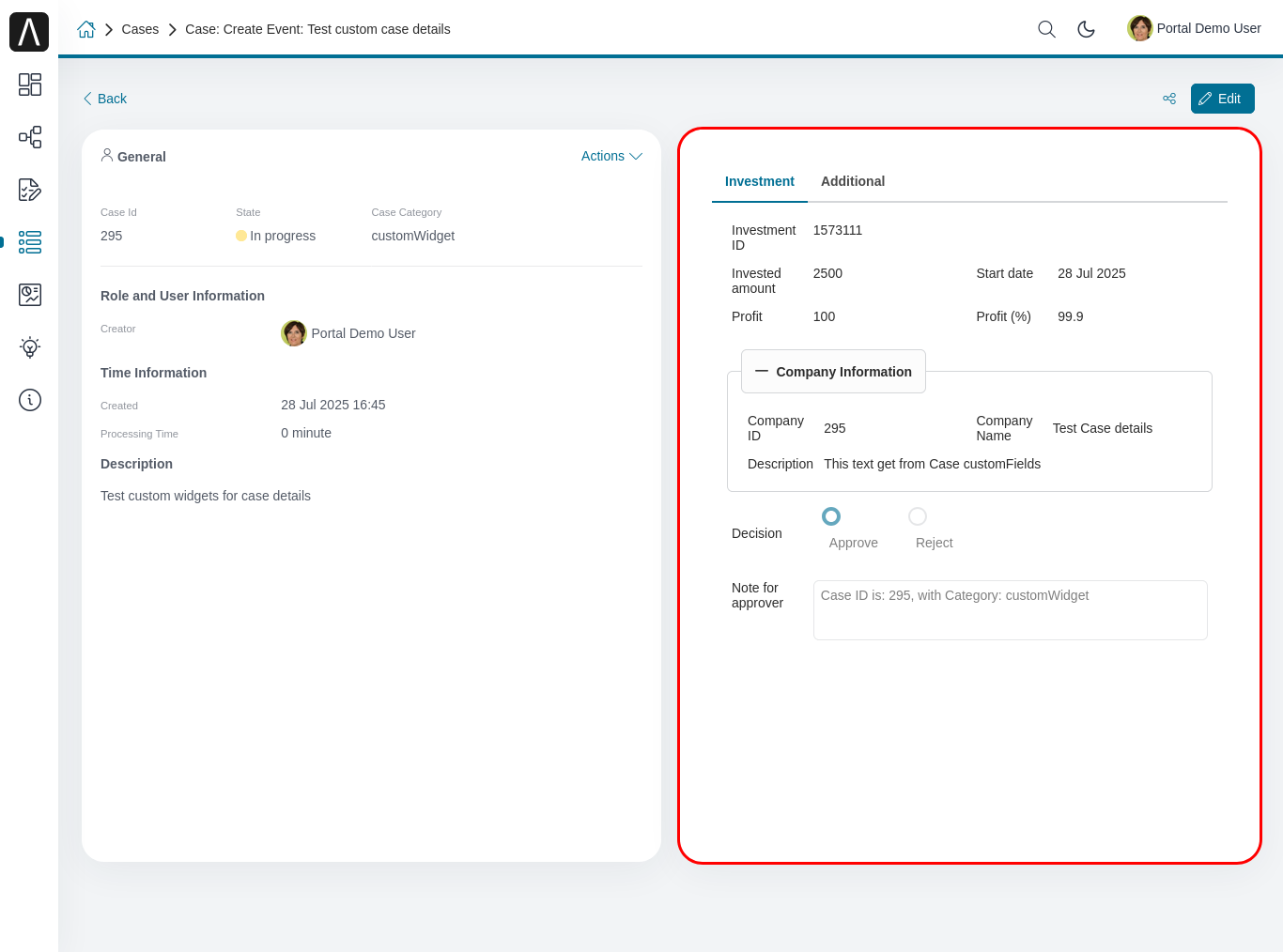
Task: Toggle dark mode with moon icon
Action: [x=1086, y=29]
